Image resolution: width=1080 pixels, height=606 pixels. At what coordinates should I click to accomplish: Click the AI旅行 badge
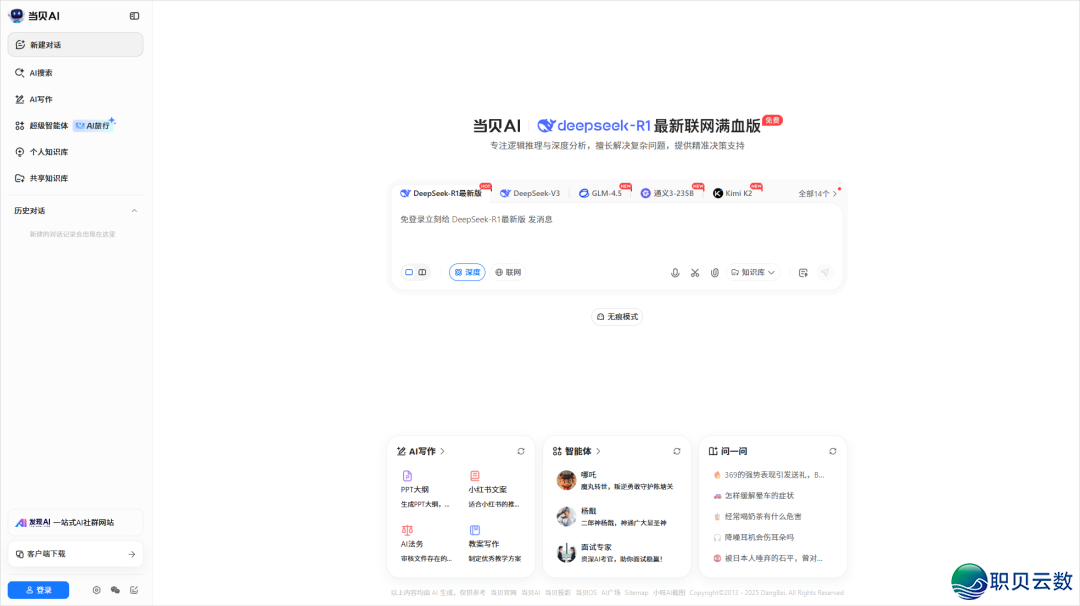(92, 125)
